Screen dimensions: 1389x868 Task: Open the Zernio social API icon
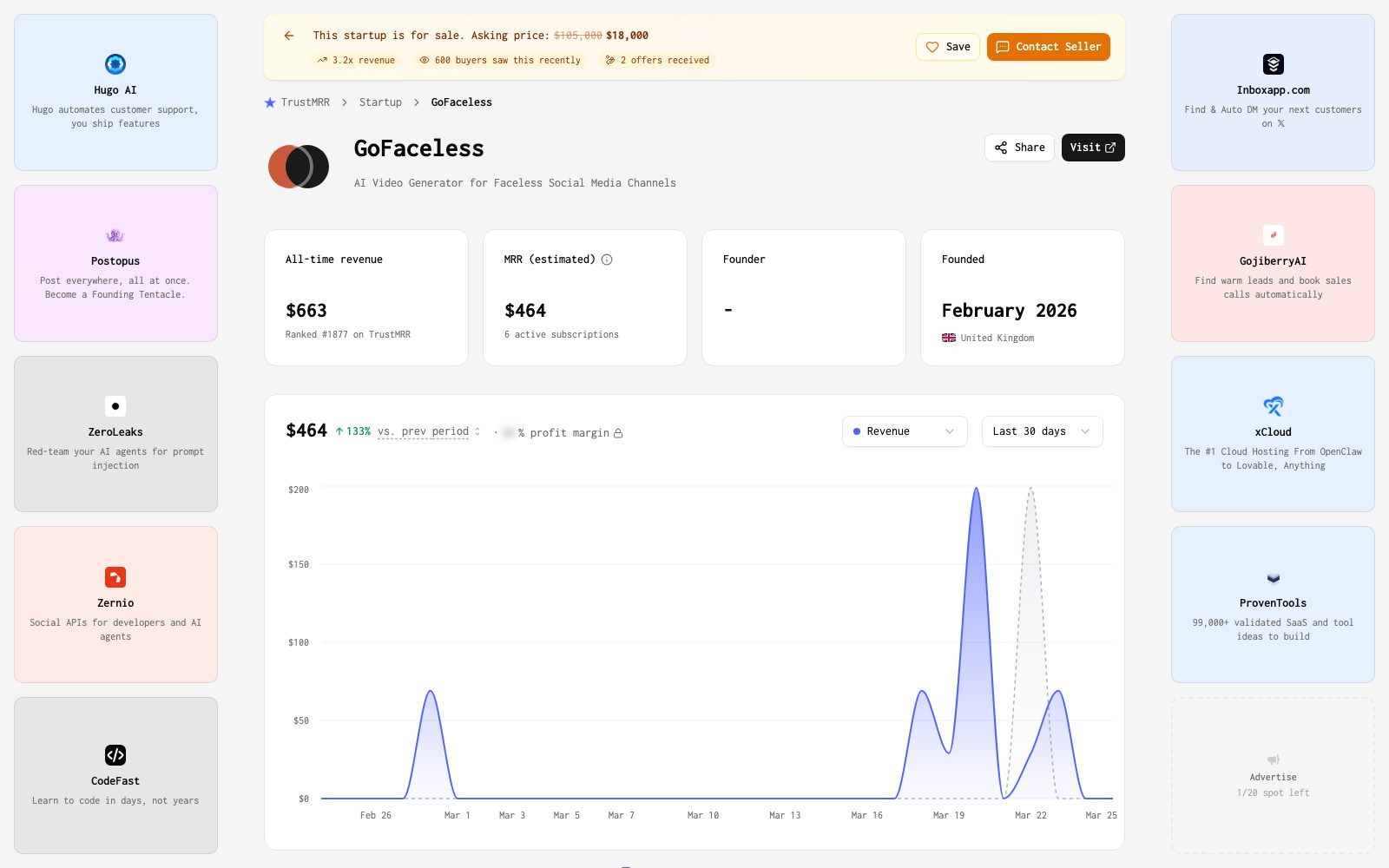[115, 577]
